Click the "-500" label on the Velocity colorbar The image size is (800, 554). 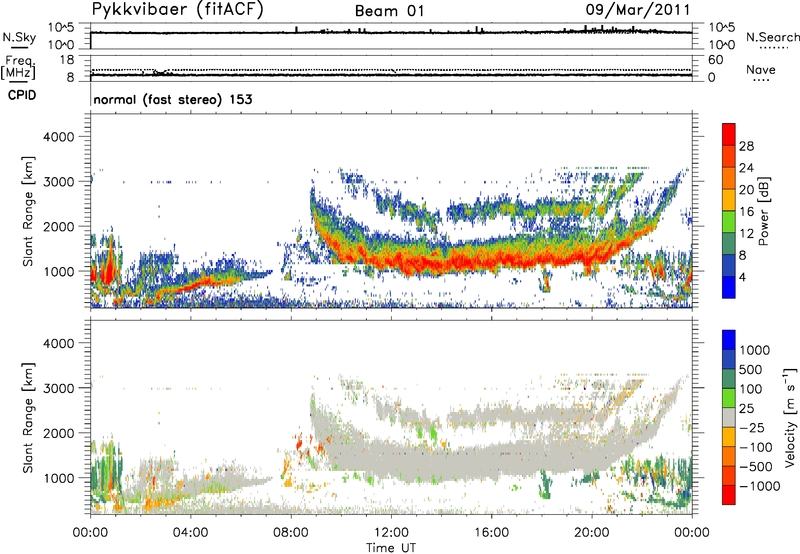[x=756, y=466]
